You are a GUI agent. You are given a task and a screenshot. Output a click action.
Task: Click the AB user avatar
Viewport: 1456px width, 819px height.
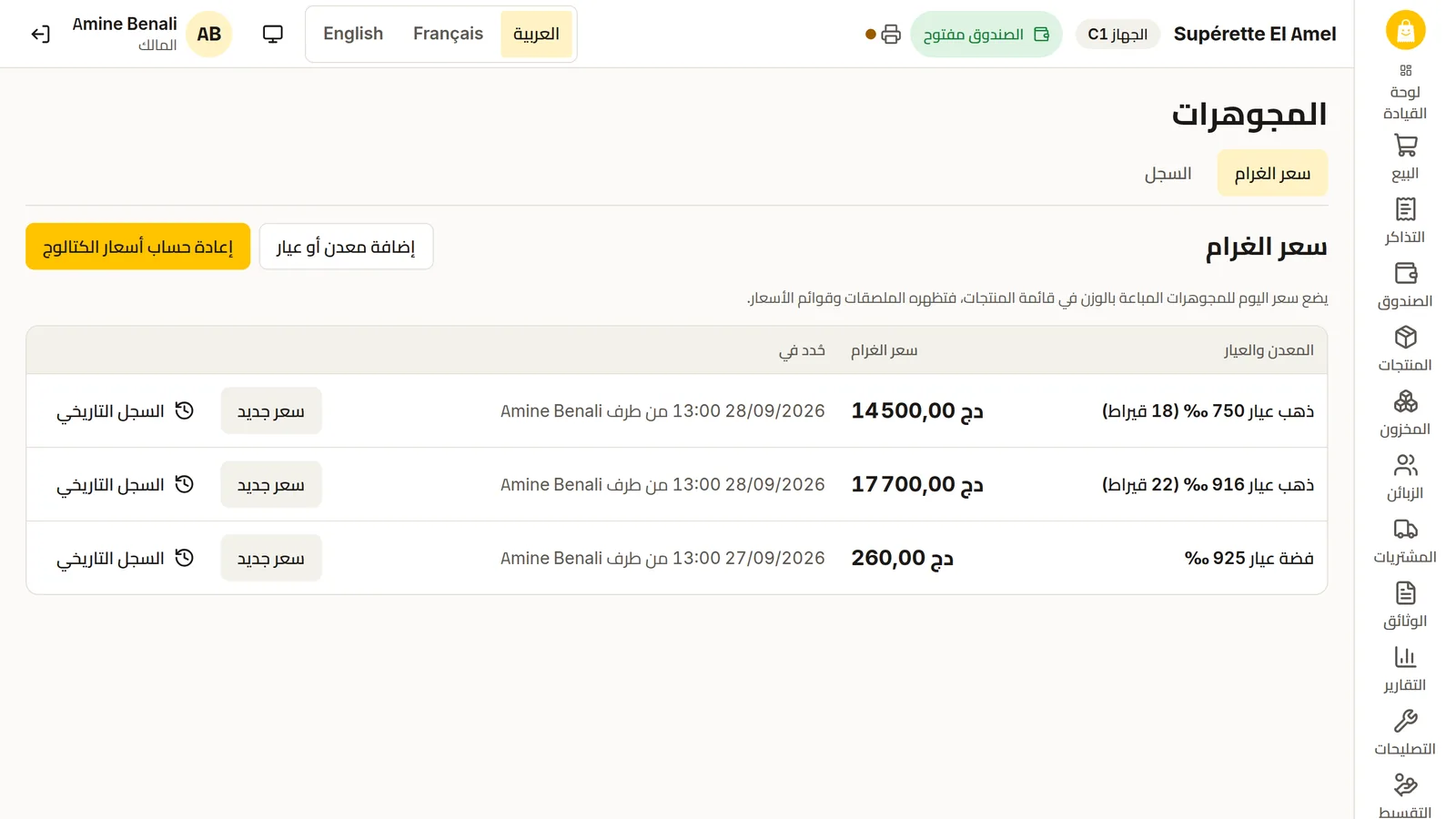point(209,34)
